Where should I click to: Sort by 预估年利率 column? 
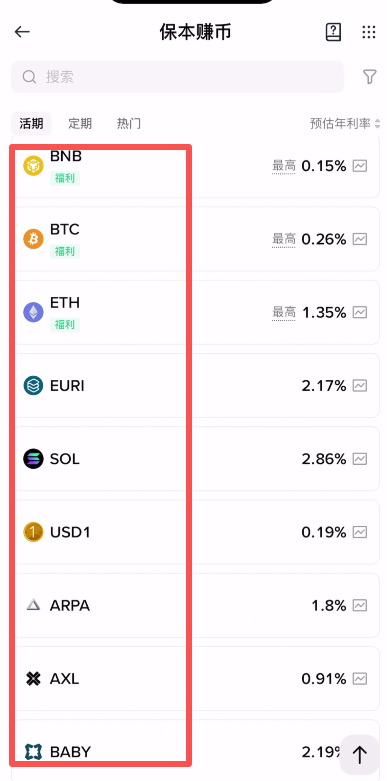click(345, 124)
